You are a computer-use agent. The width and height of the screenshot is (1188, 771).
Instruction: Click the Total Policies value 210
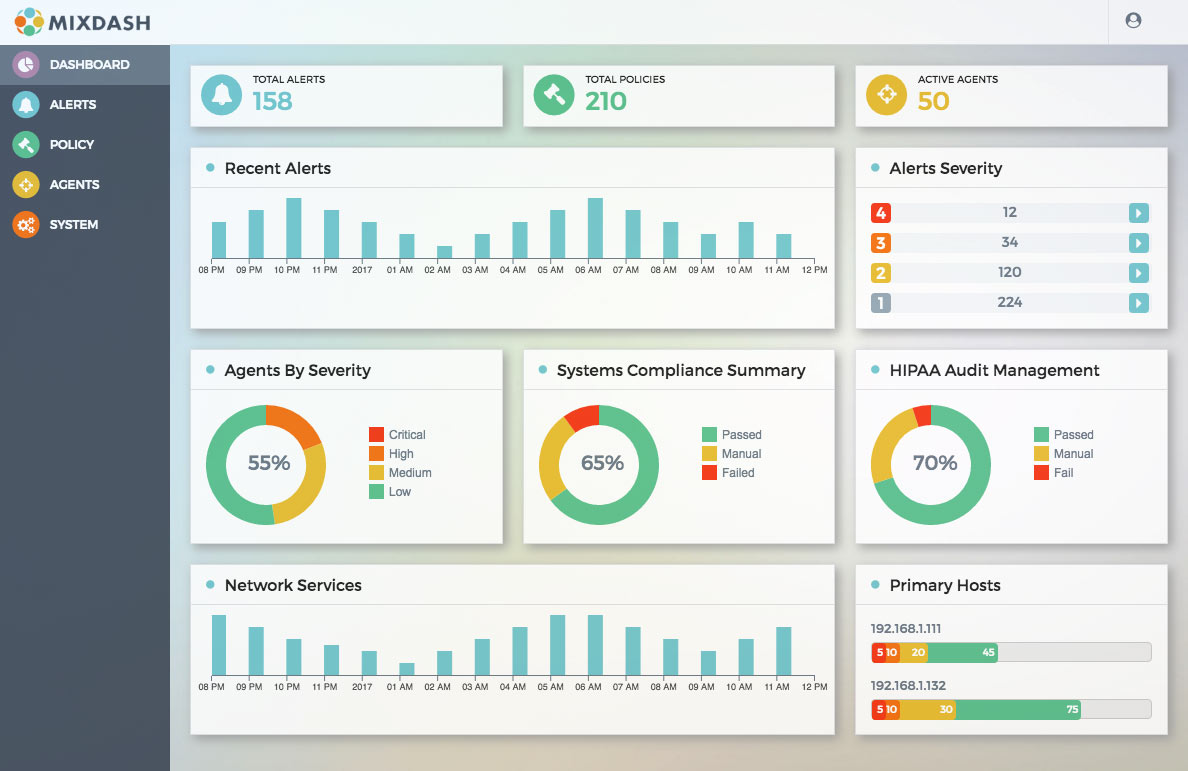click(605, 101)
